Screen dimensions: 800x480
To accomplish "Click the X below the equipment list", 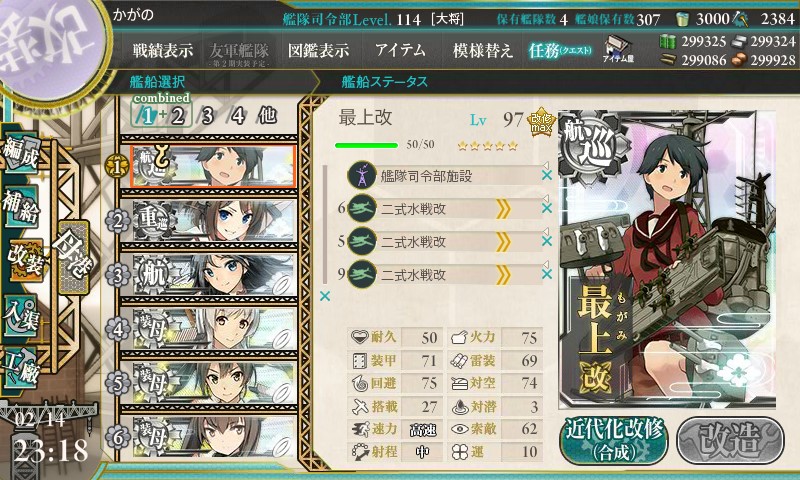I will [x=324, y=296].
